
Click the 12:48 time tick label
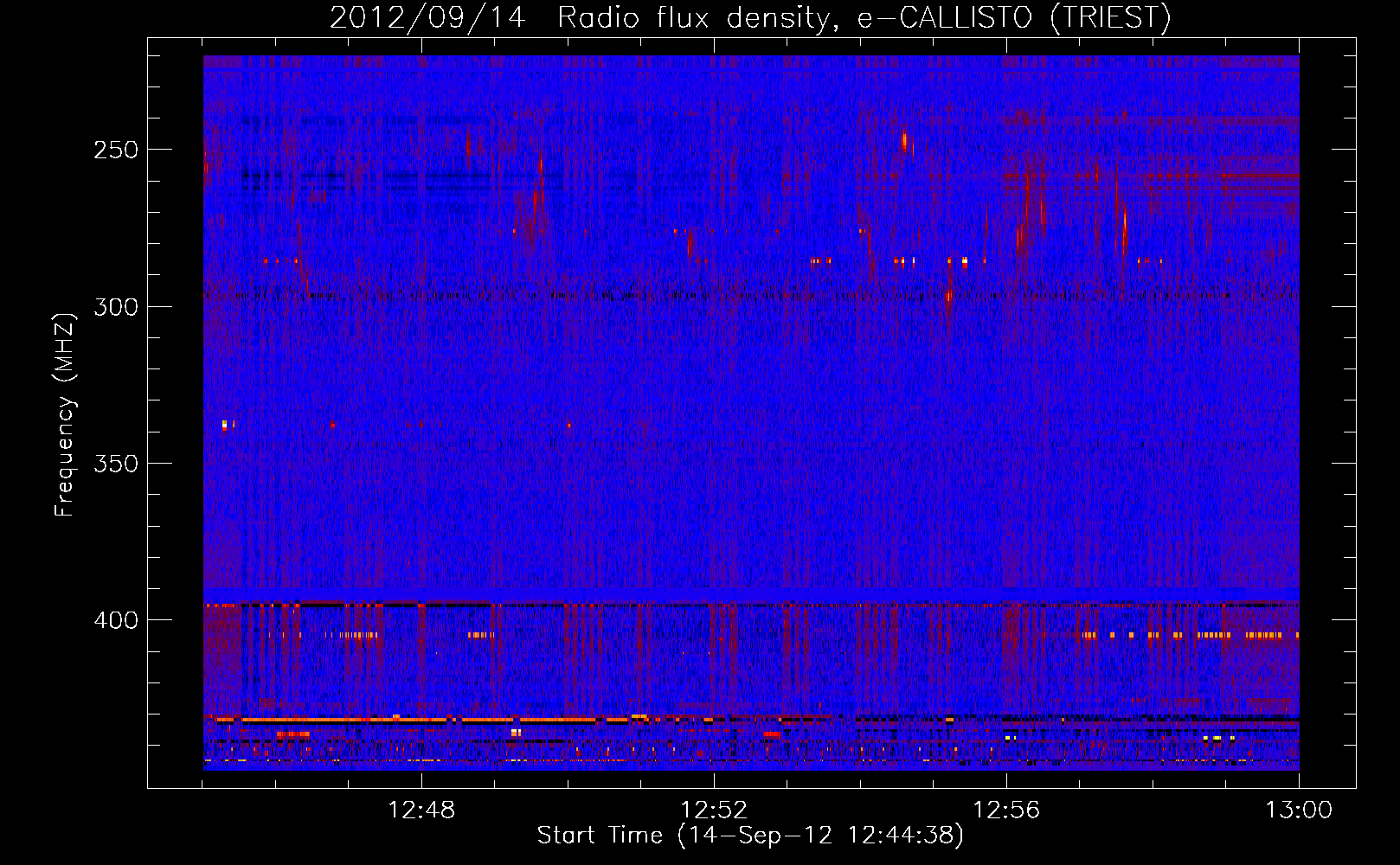421,811
